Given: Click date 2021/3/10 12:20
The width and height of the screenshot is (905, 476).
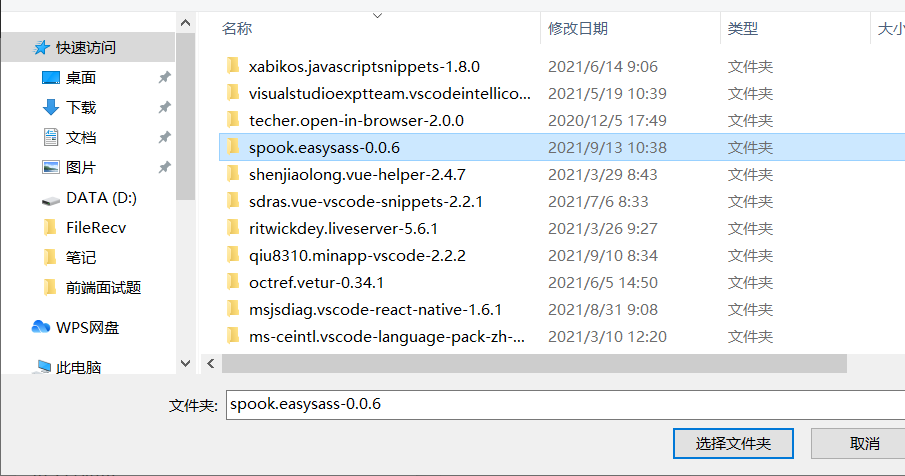Looking at the screenshot, I should tap(607, 336).
